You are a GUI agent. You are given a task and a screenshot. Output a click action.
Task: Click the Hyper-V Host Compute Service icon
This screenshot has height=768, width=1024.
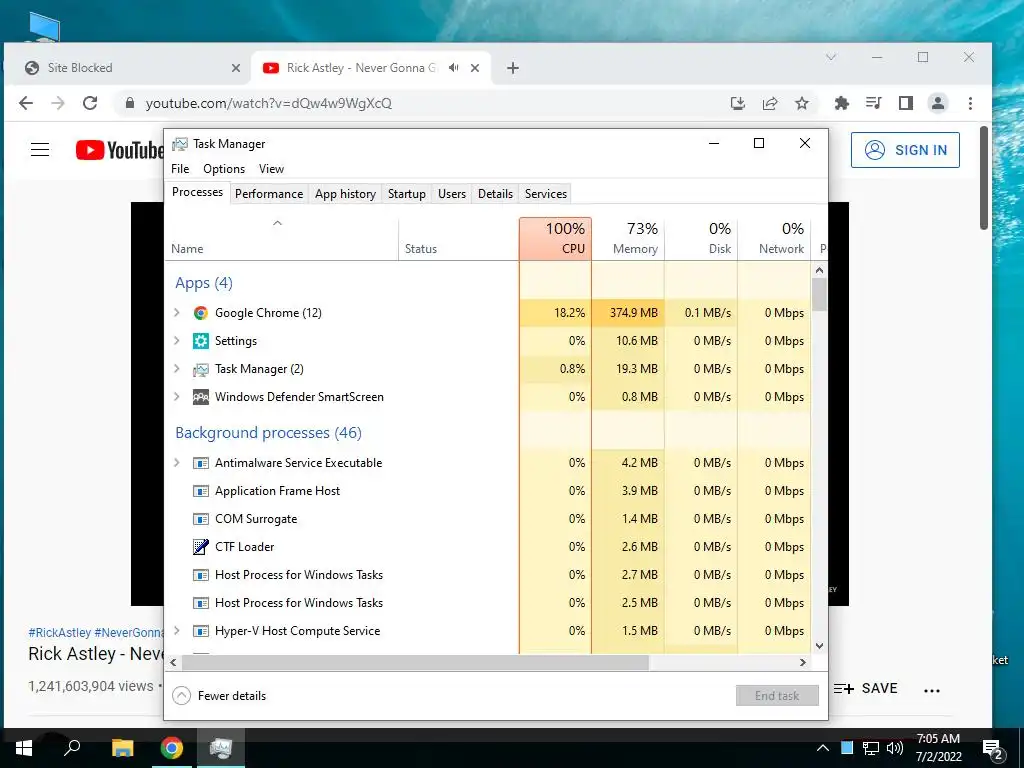(x=200, y=632)
